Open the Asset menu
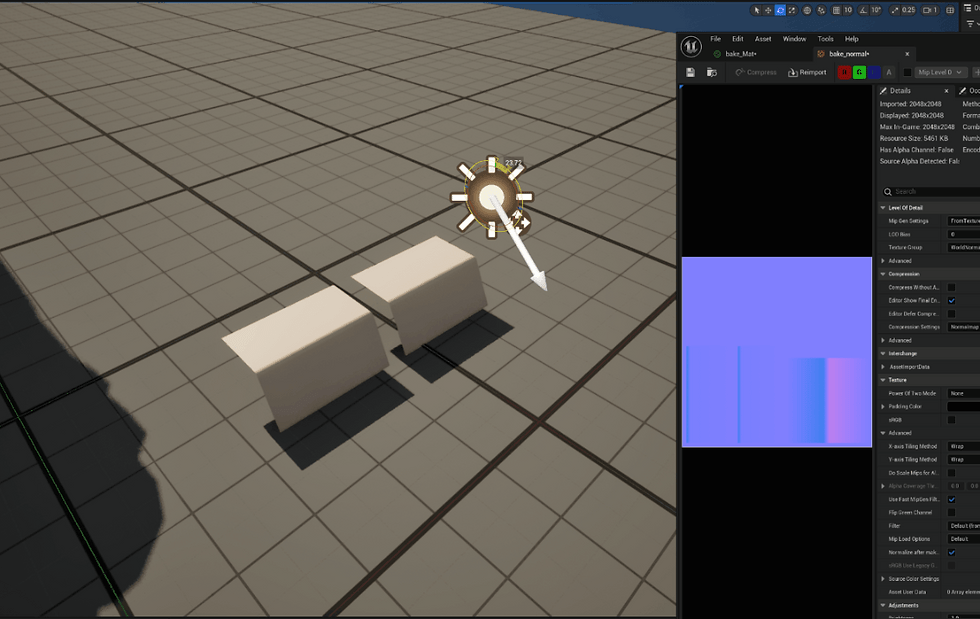This screenshot has width=980, height=619. pyautogui.click(x=762, y=39)
